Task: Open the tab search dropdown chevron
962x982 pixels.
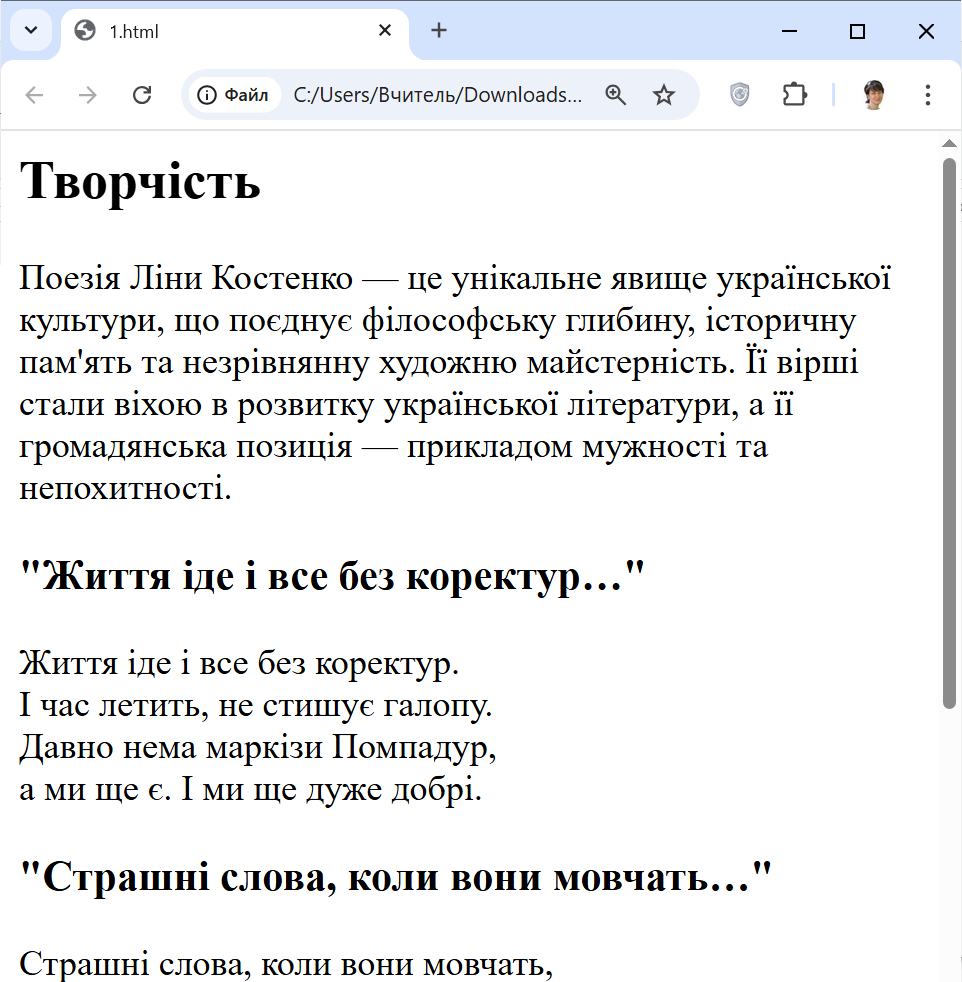Action: pyautogui.click(x=30, y=30)
